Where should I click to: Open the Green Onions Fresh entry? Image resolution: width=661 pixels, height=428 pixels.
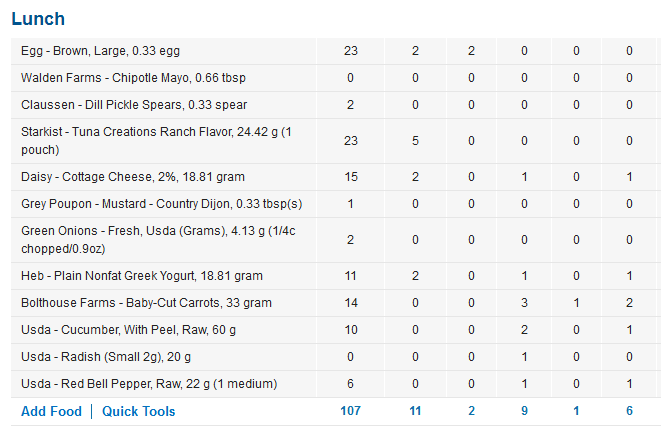pos(158,240)
